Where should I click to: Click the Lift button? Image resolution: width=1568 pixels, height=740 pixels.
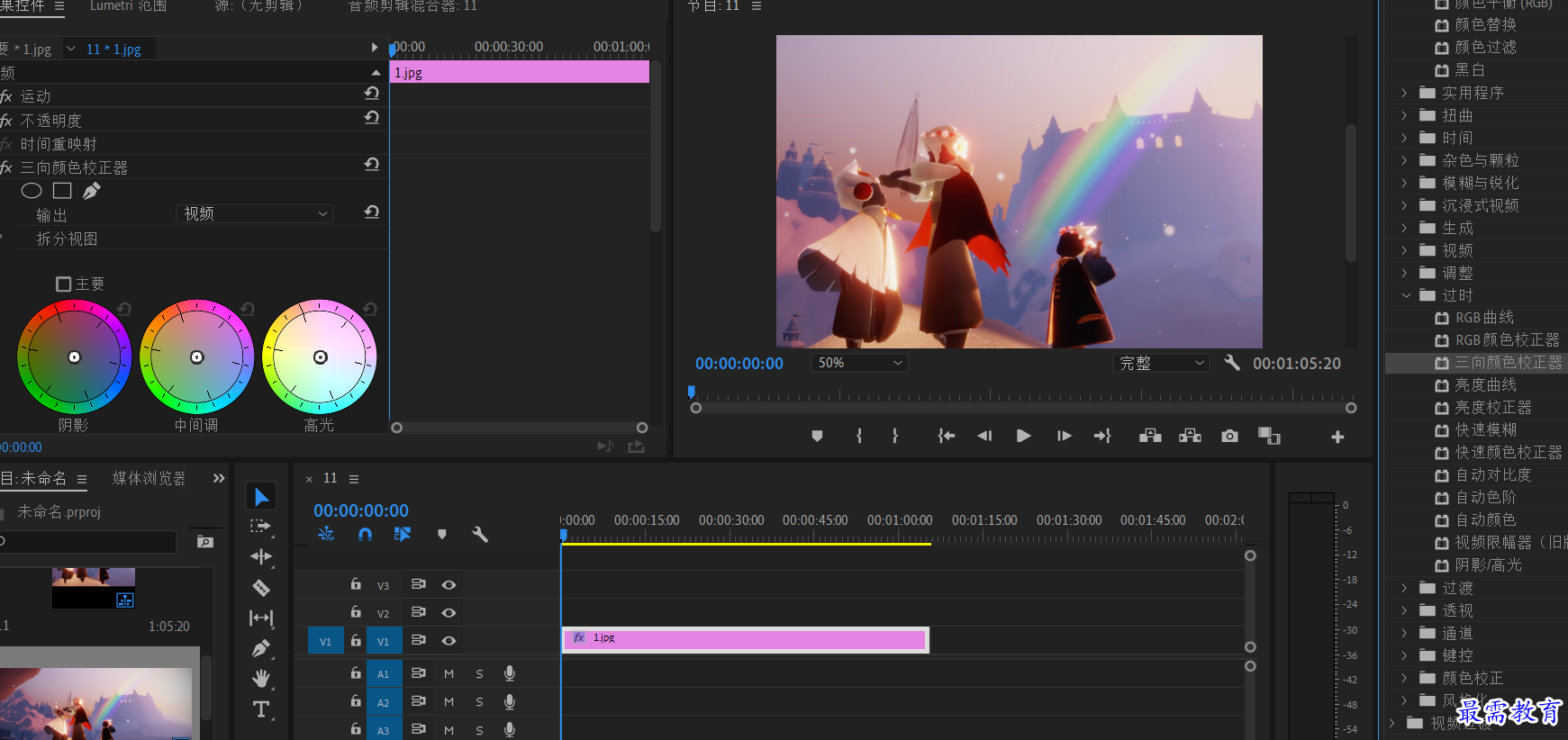[1150, 436]
